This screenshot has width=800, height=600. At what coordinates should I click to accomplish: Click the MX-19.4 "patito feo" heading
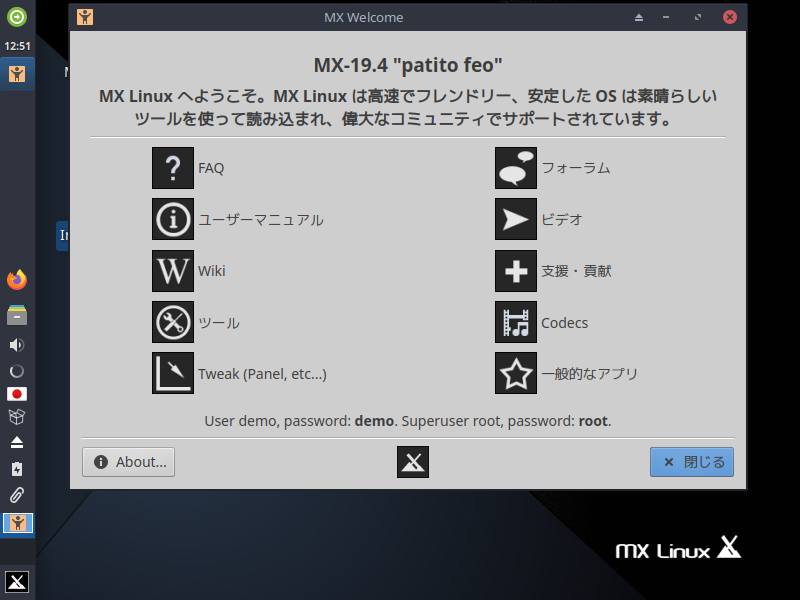tap(408, 65)
